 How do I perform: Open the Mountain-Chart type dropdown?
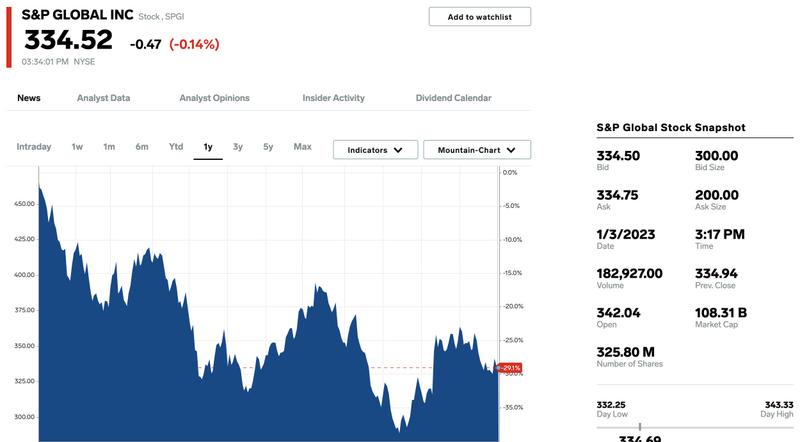tap(477, 150)
